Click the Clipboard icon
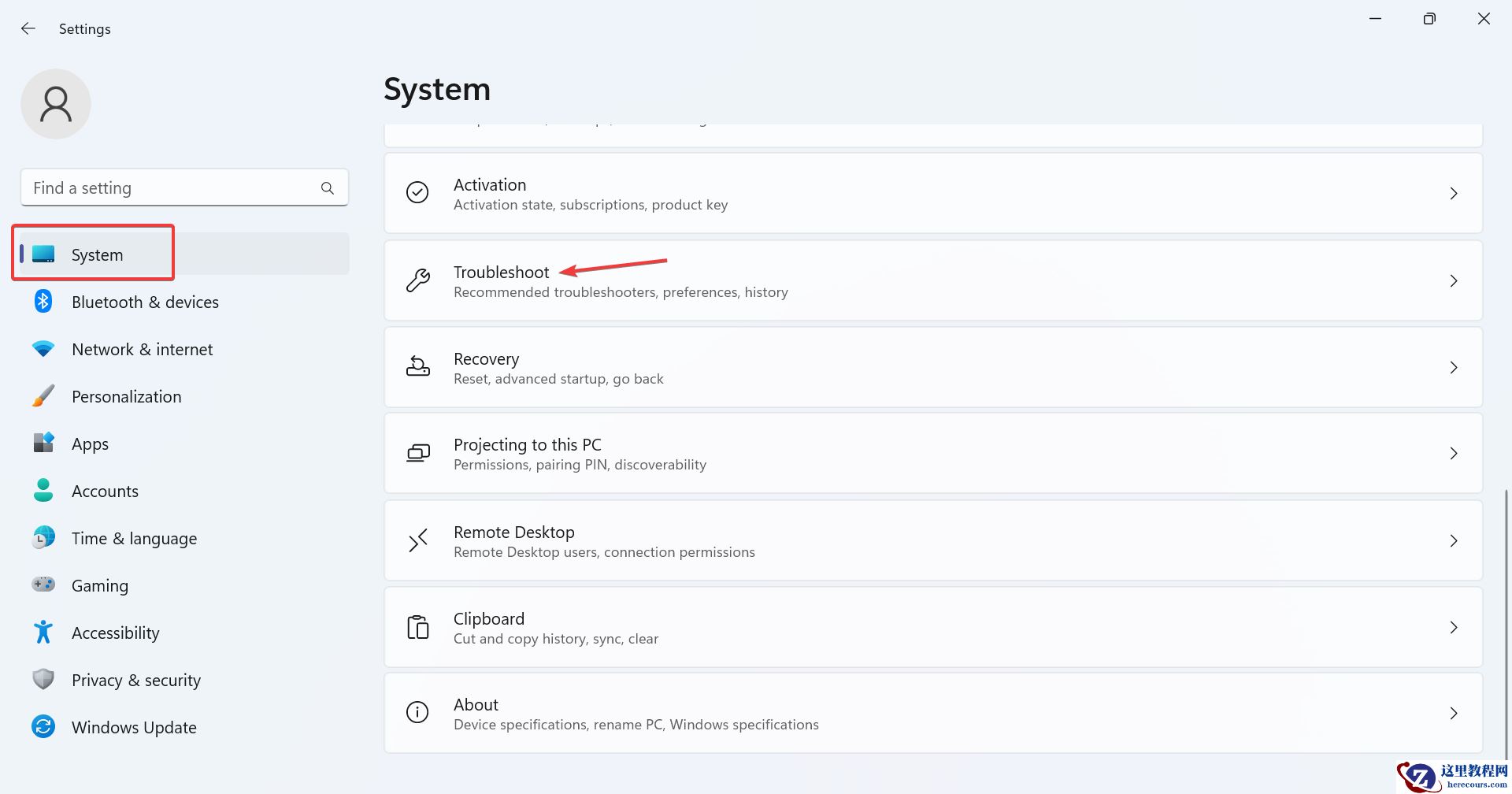This screenshot has height=794, width=1512. [417, 627]
